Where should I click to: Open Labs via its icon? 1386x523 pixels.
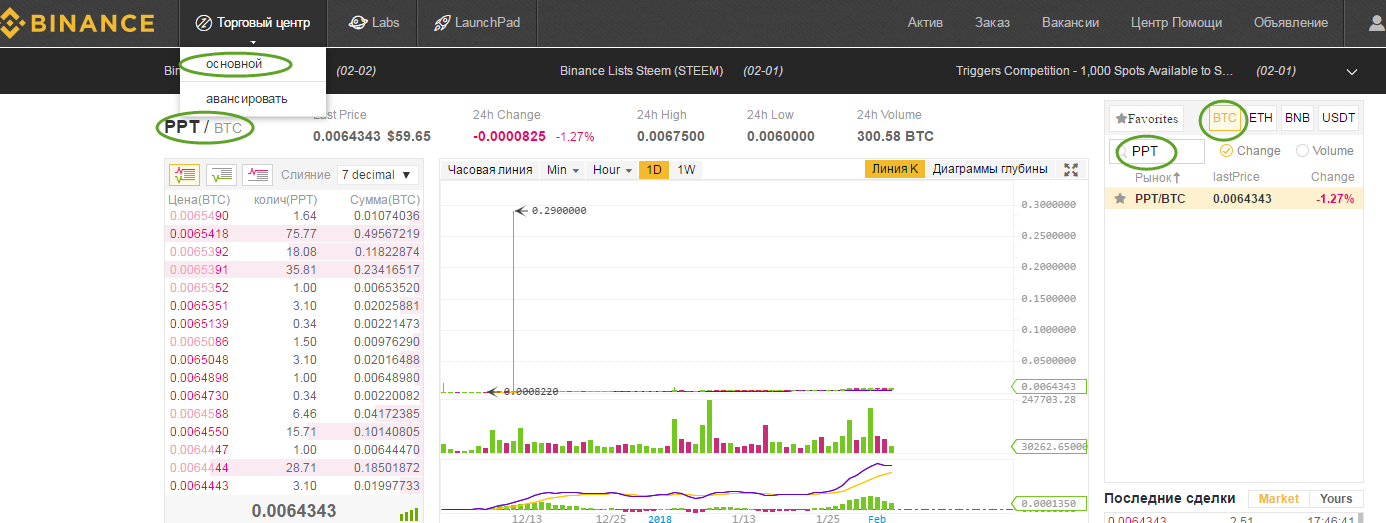357,23
